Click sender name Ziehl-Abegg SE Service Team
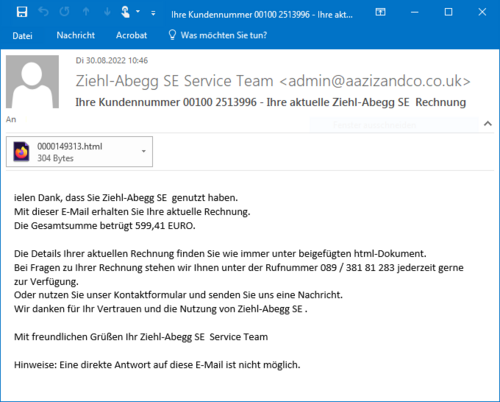The width and height of the screenshot is (500, 402). 174,81
